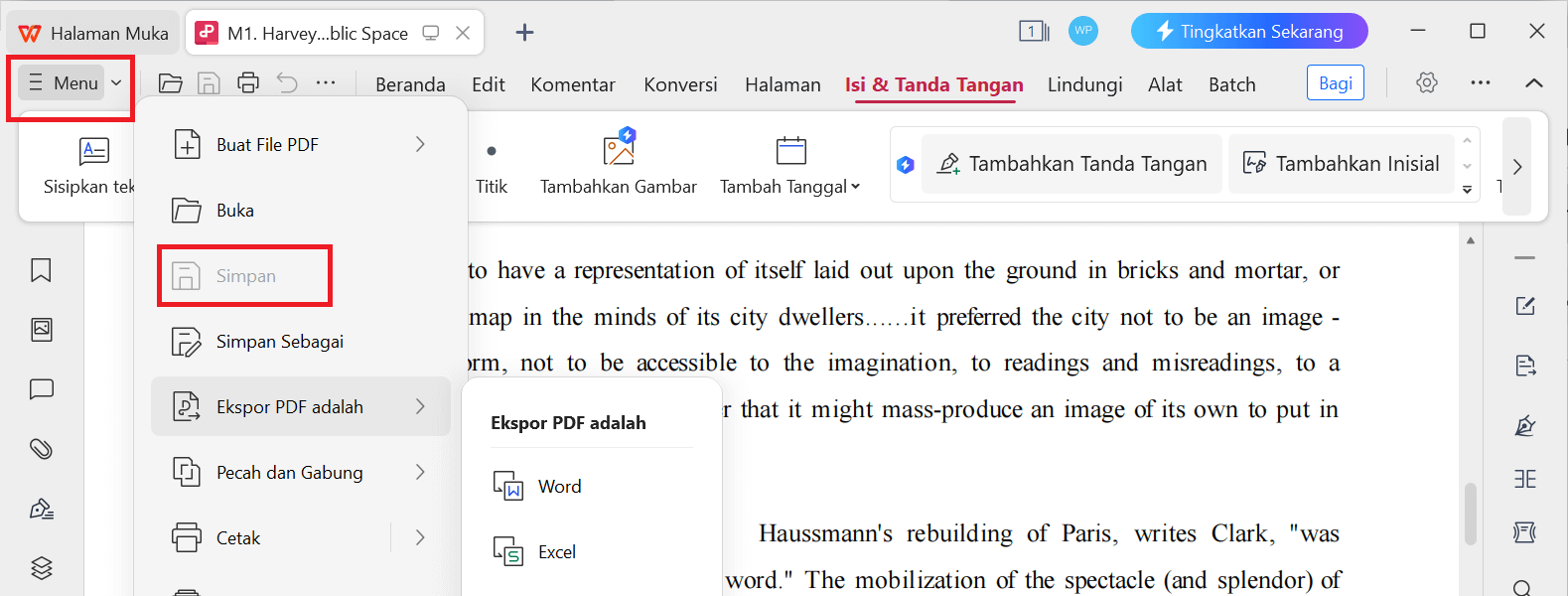
Task: Open the Batch tab
Action: 1231,84
